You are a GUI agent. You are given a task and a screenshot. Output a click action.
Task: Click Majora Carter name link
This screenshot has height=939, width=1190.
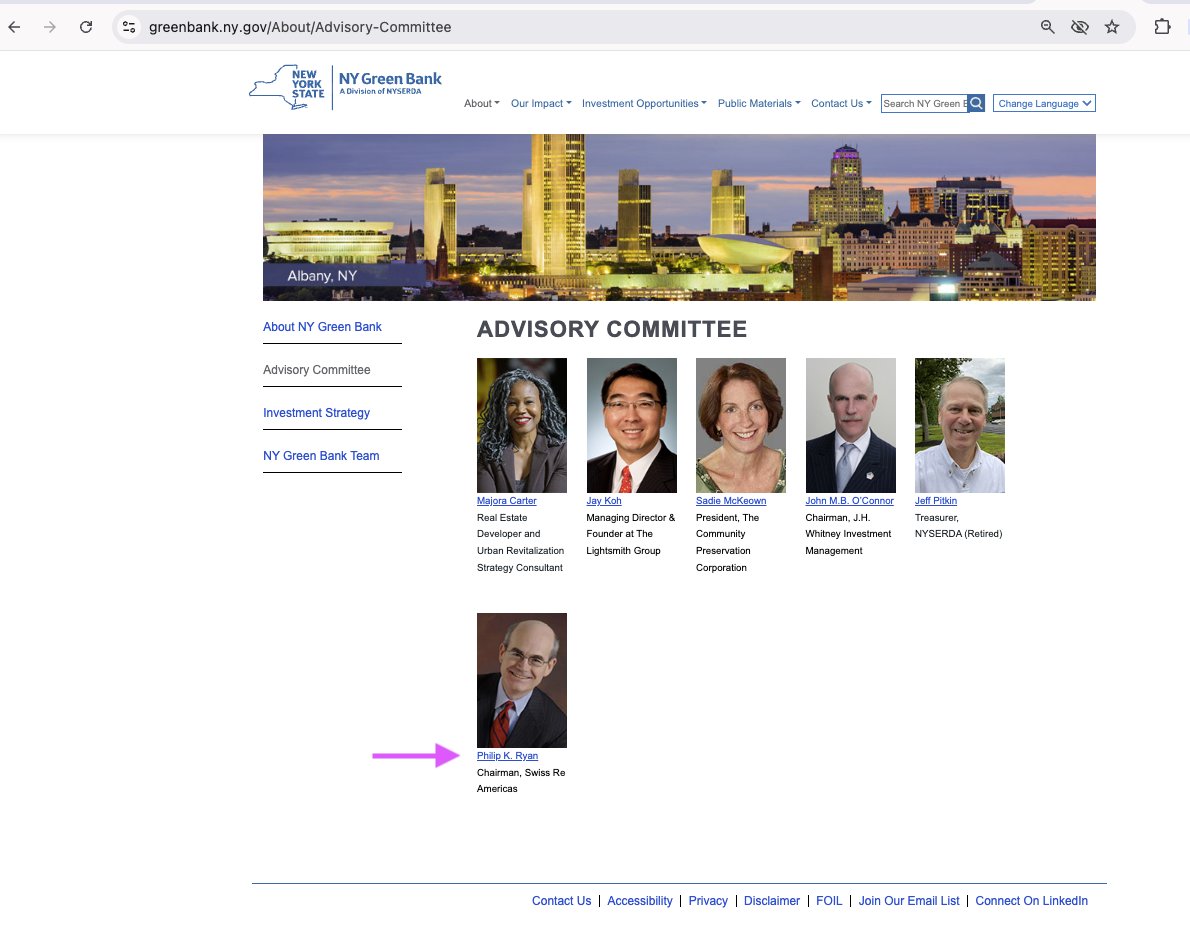click(x=506, y=501)
